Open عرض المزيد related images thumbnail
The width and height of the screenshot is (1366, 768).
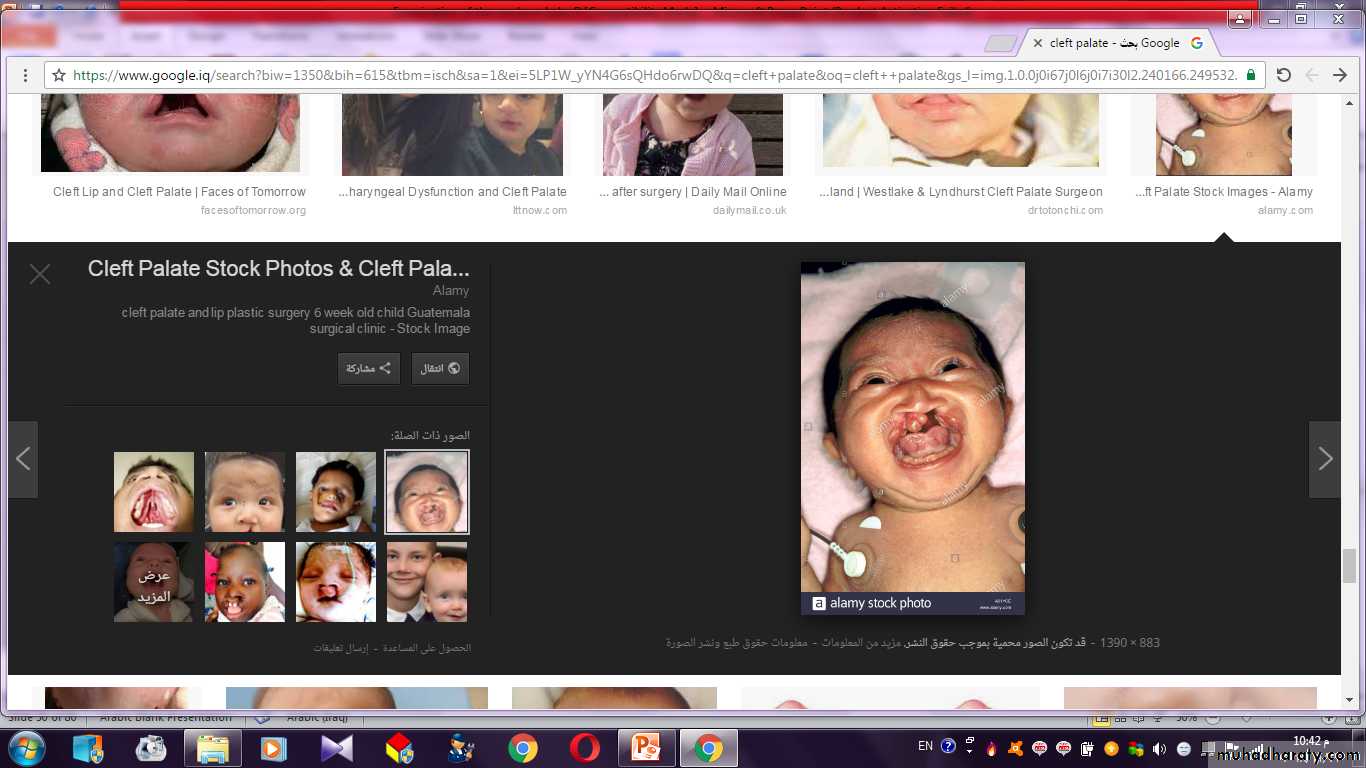[154, 582]
